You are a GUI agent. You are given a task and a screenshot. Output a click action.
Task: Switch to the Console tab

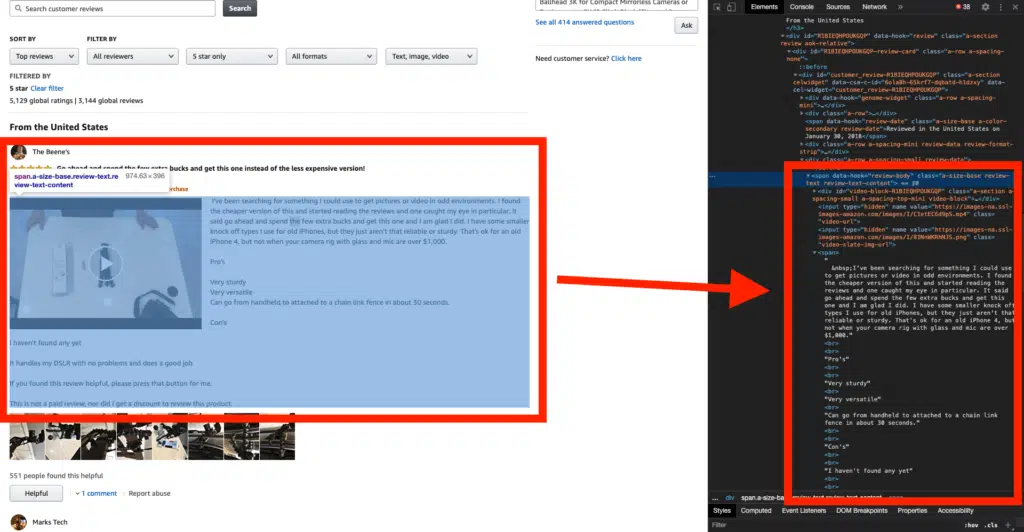point(801,7)
